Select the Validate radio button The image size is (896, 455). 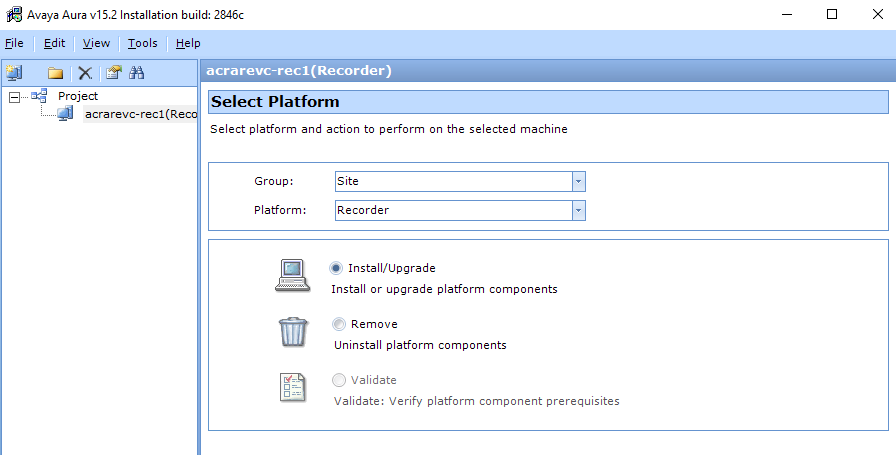click(339, 380)
